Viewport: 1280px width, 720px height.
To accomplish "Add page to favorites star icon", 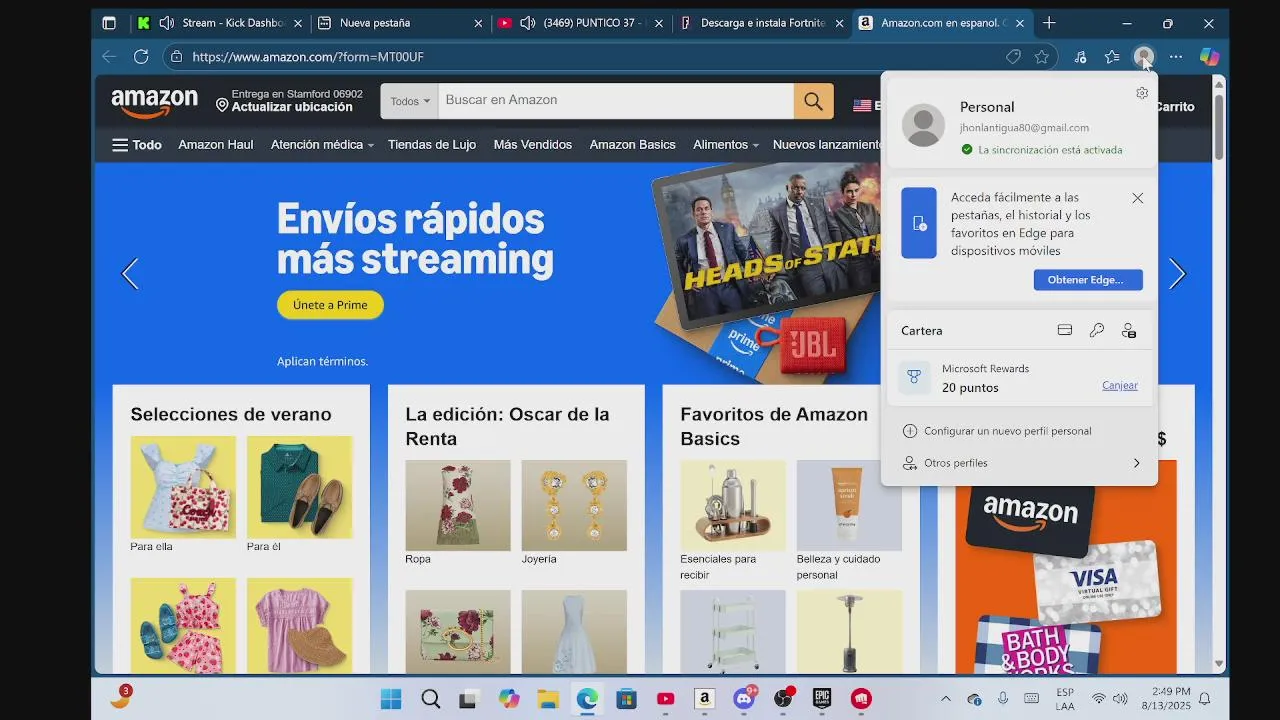I will click(x=1041, y=57).
